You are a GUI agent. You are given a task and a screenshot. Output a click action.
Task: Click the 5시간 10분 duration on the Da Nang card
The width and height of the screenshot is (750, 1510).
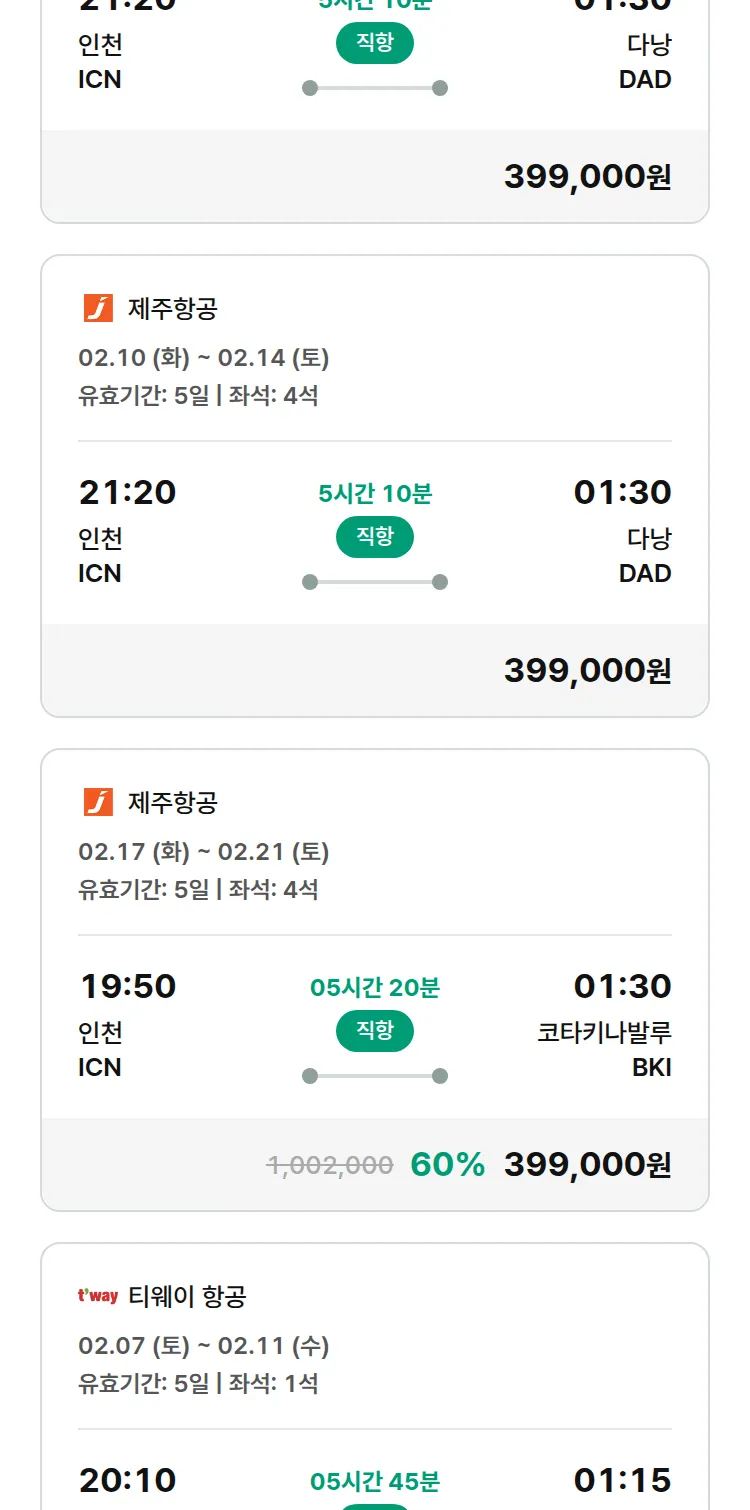375,494
